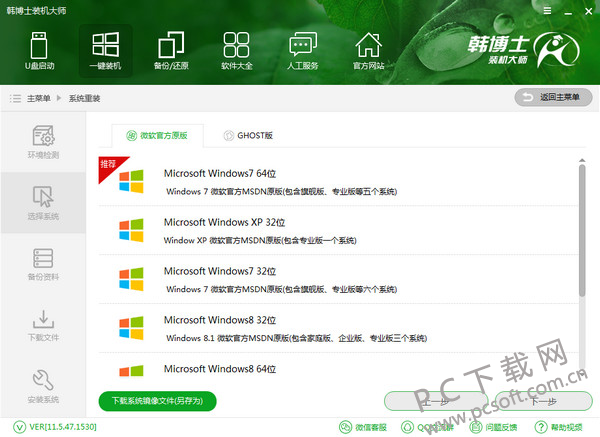
Task: Open QQ交流群 in status bar
Action: coord(427,427)
